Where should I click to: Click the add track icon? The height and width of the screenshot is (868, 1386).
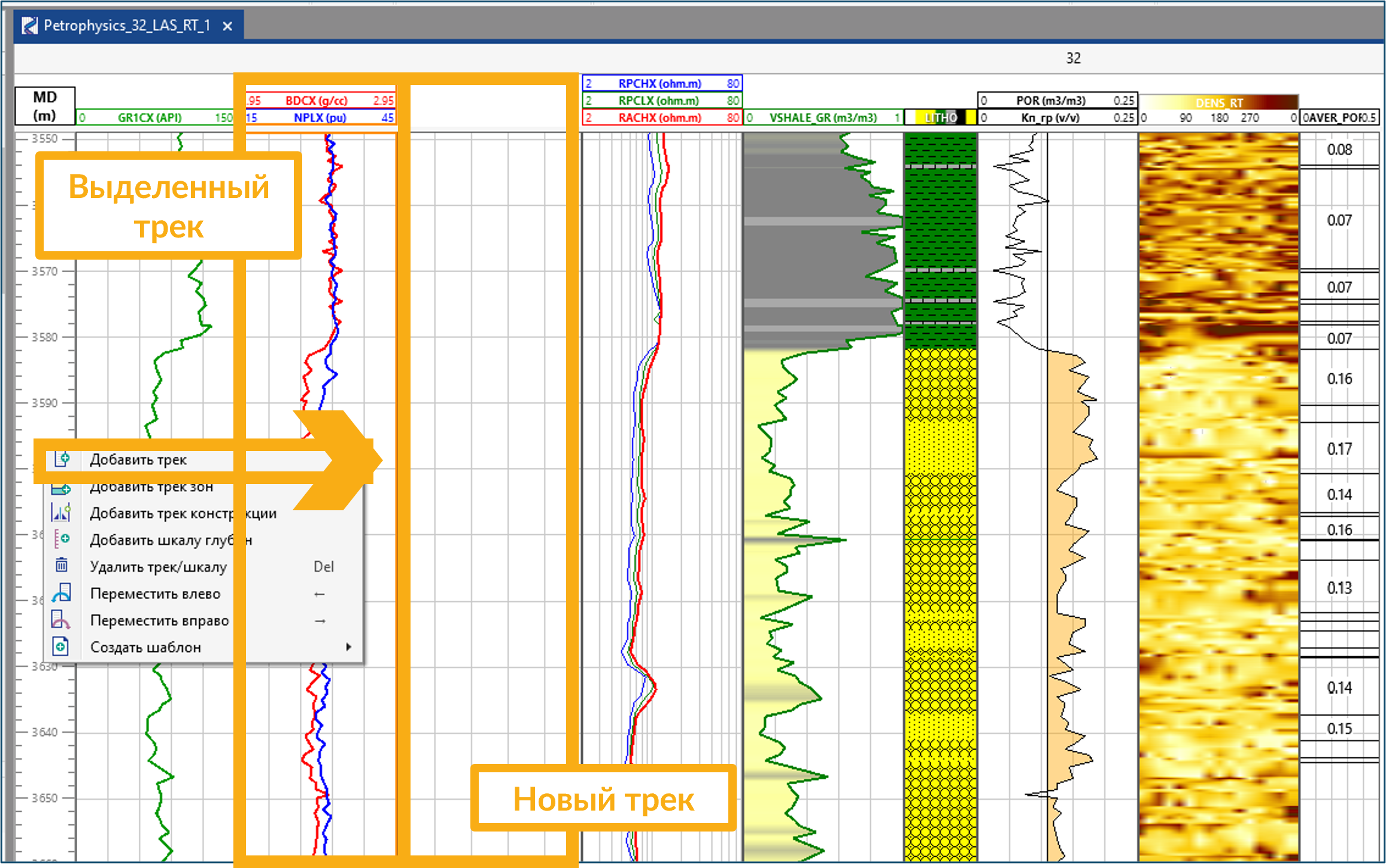[x=62, y=459]
